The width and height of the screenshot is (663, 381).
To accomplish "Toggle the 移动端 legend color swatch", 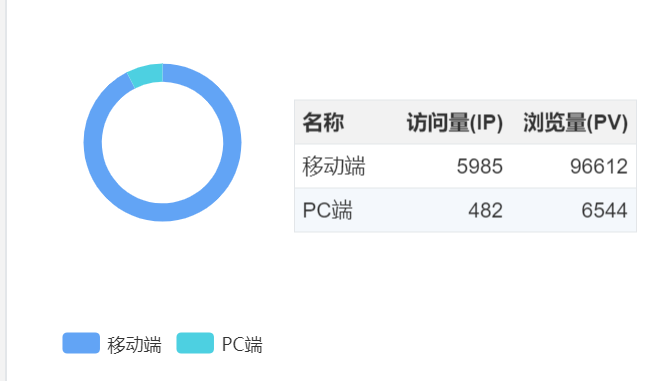I will click(x=81, y=343).
